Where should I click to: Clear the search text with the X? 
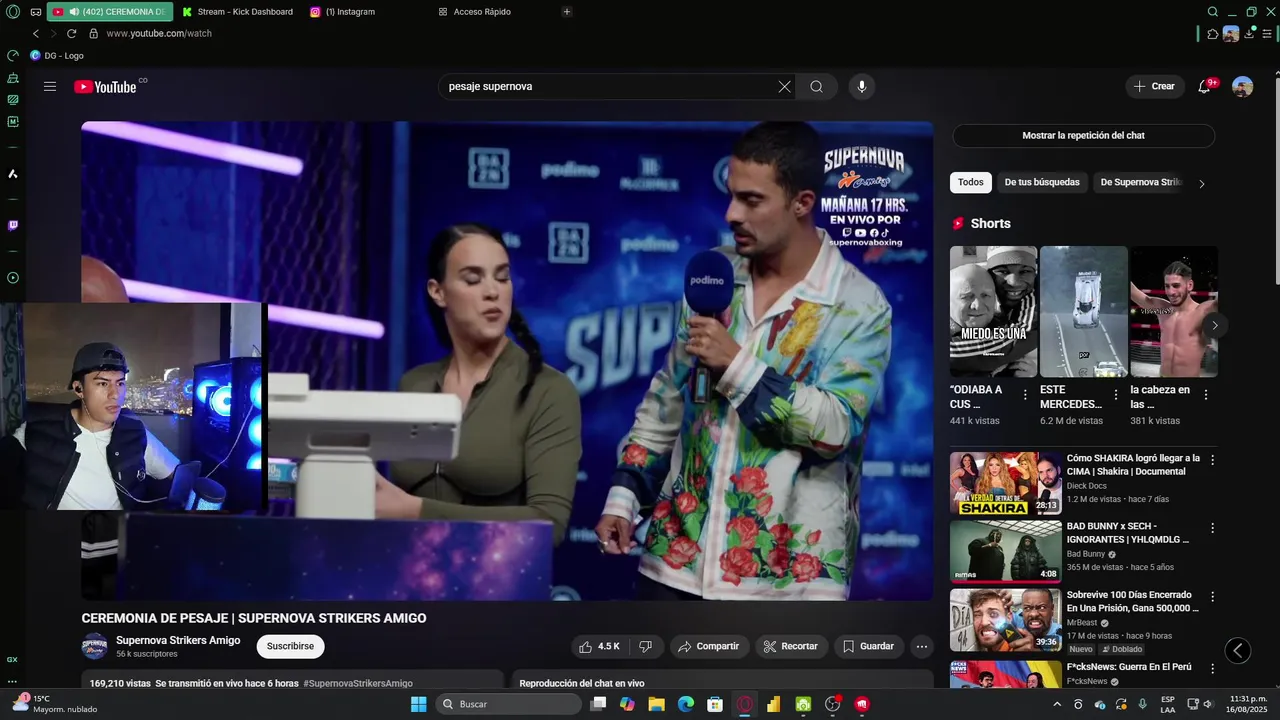[784, 87]
